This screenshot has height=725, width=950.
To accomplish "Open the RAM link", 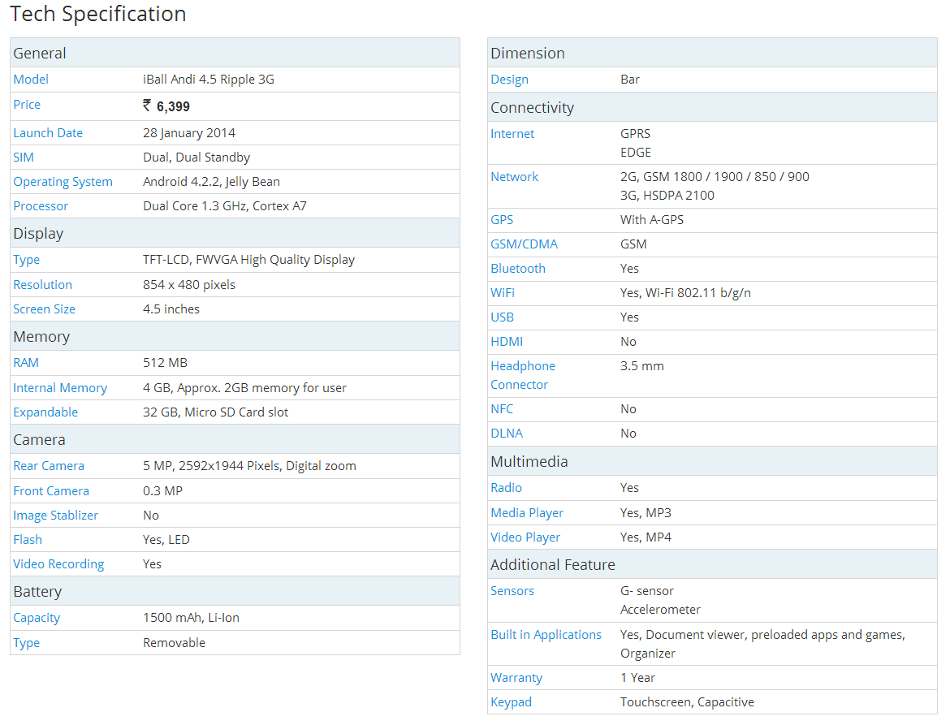I will 26,363.
